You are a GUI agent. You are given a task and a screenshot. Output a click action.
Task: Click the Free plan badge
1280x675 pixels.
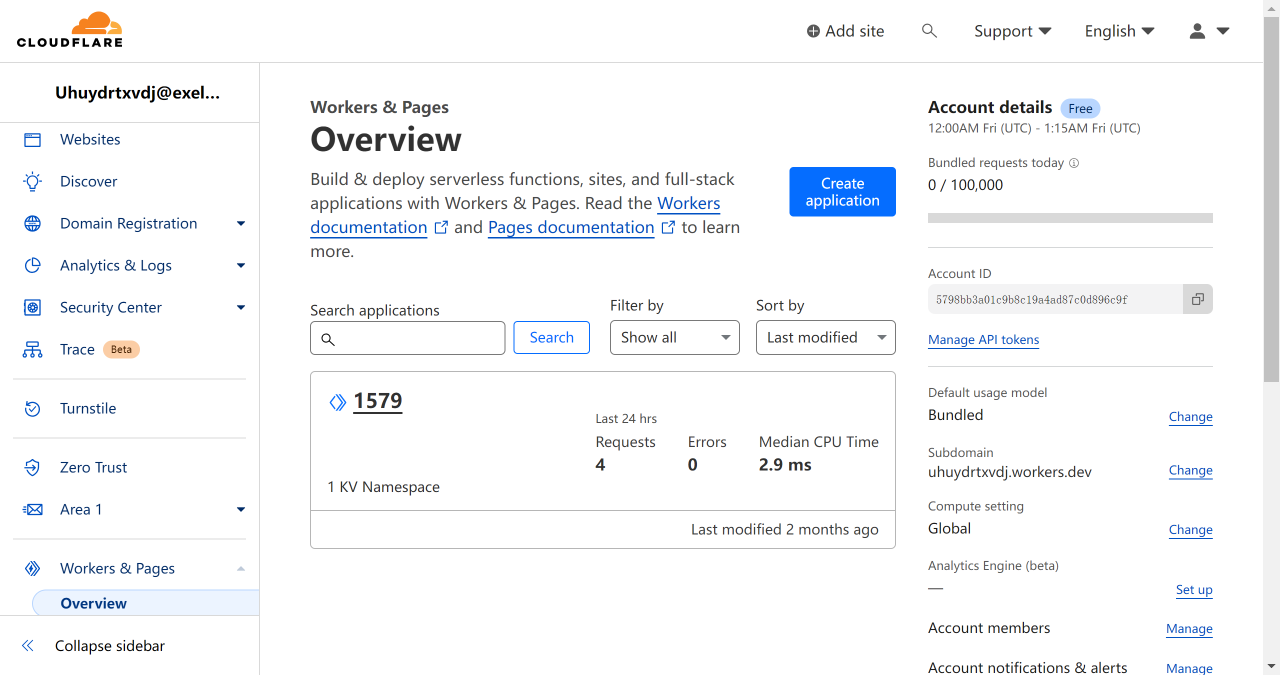1080,108
